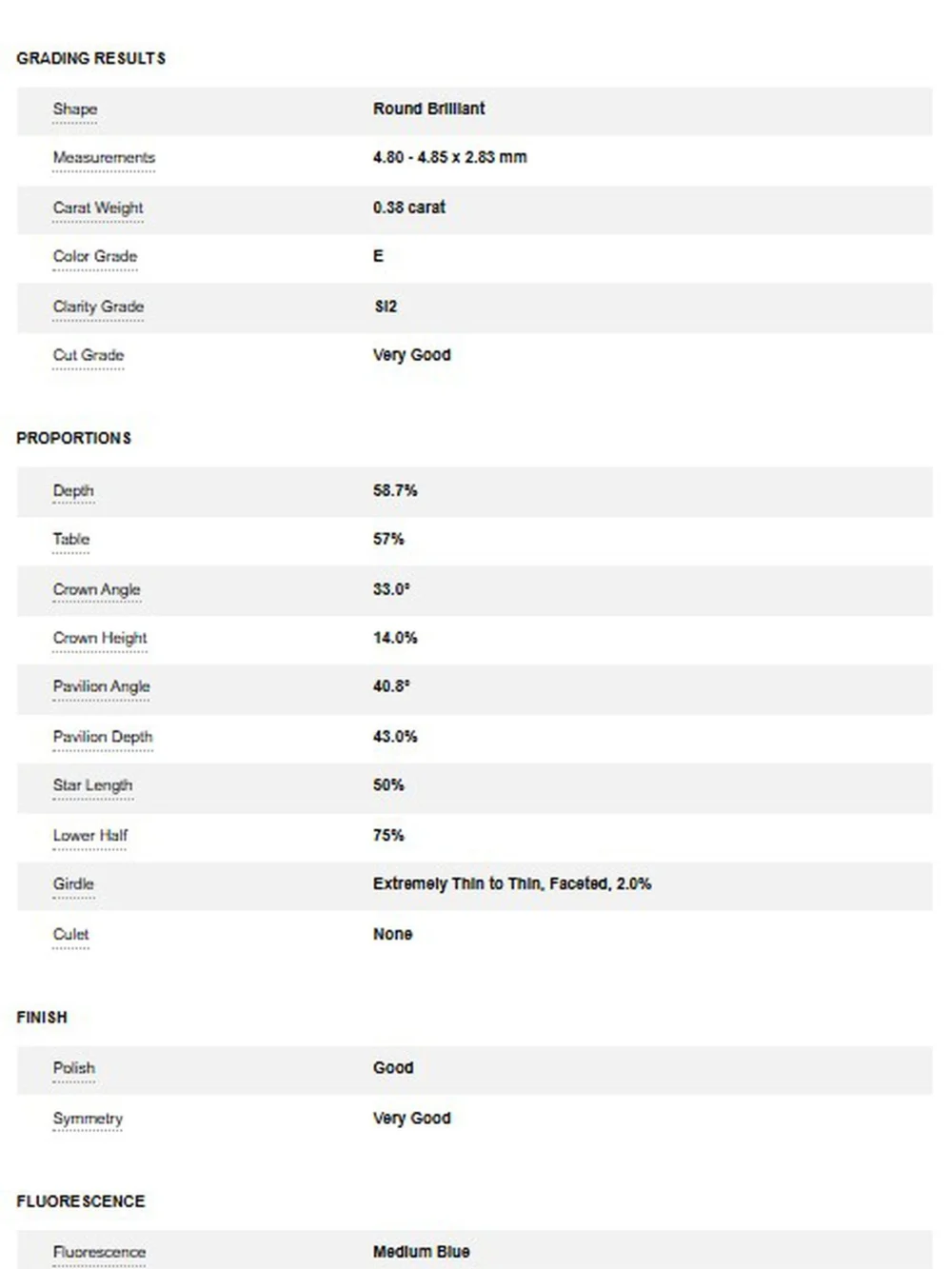
Task: Open the Pavilion Depth definition
Action: pyautogui.click(x=103, y=737)
